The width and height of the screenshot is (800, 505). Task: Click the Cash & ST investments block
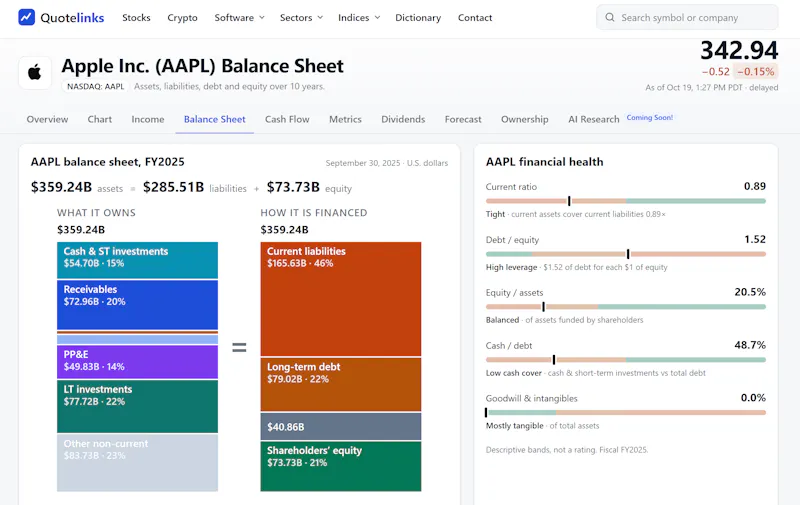pos(137,260)
